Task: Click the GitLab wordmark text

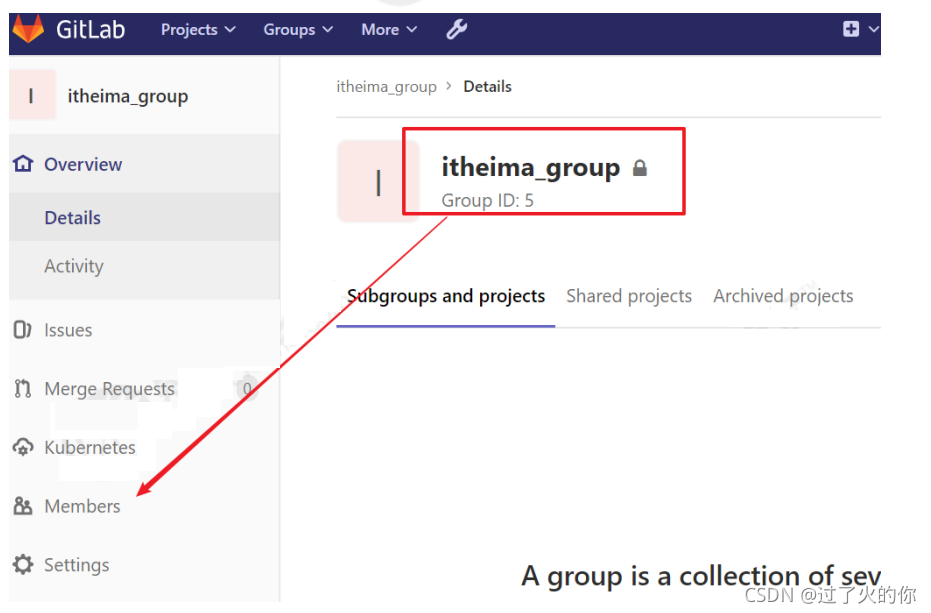Action: pyautogui.click(x=90, y=29)
